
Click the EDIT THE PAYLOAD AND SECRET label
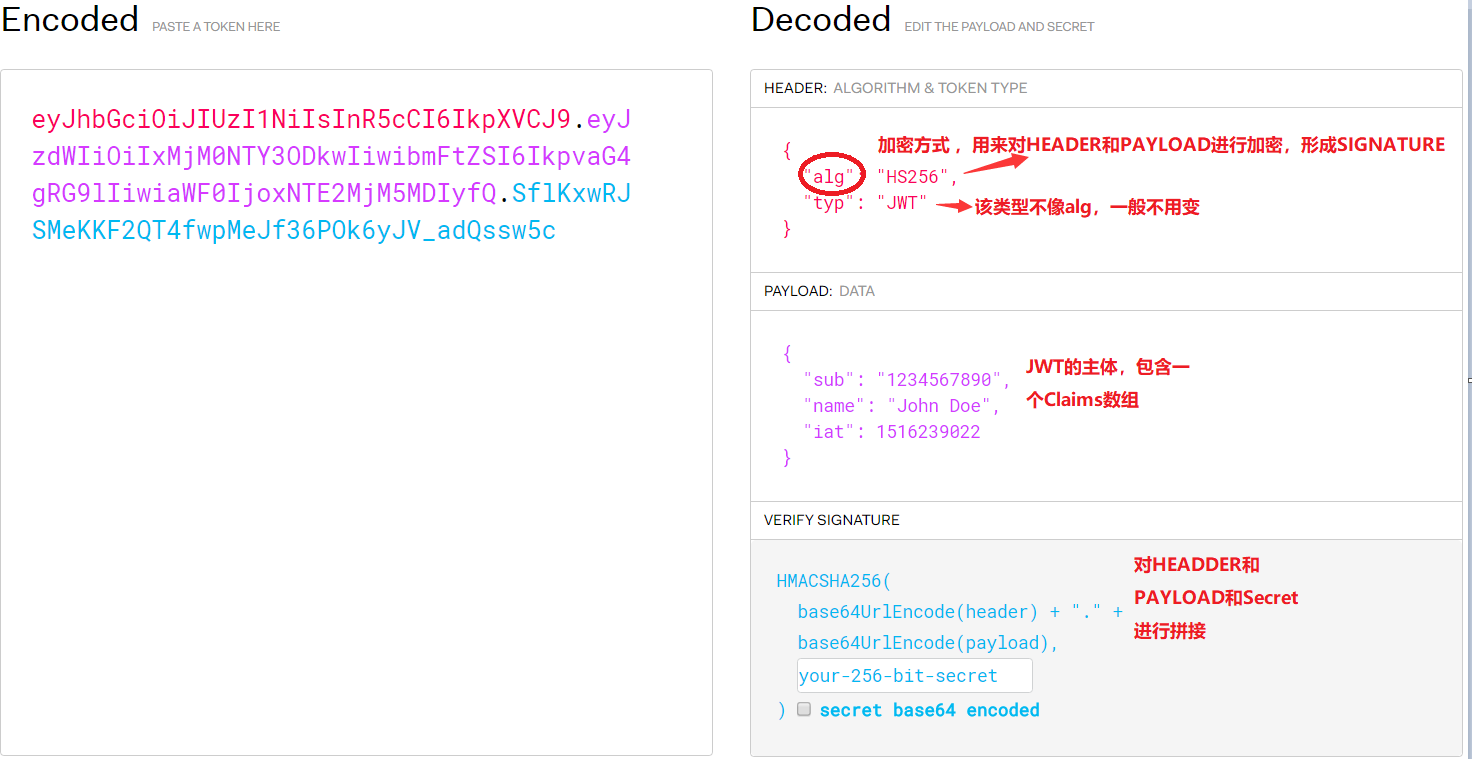click(x=999, y=27)
